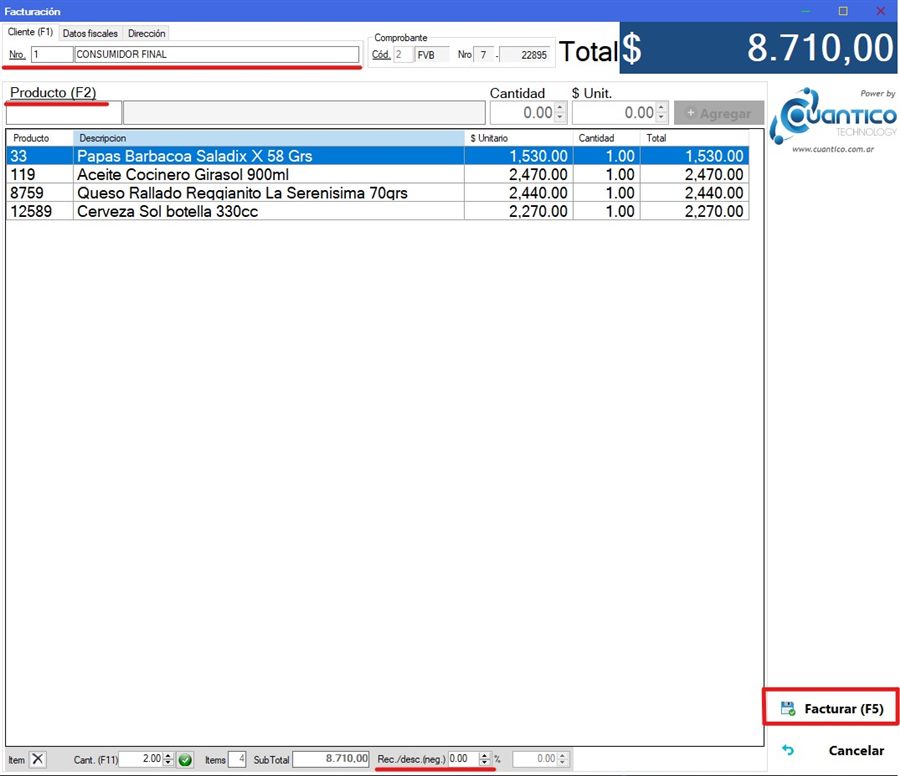Click the Item delete X icon

click(38, 759)
